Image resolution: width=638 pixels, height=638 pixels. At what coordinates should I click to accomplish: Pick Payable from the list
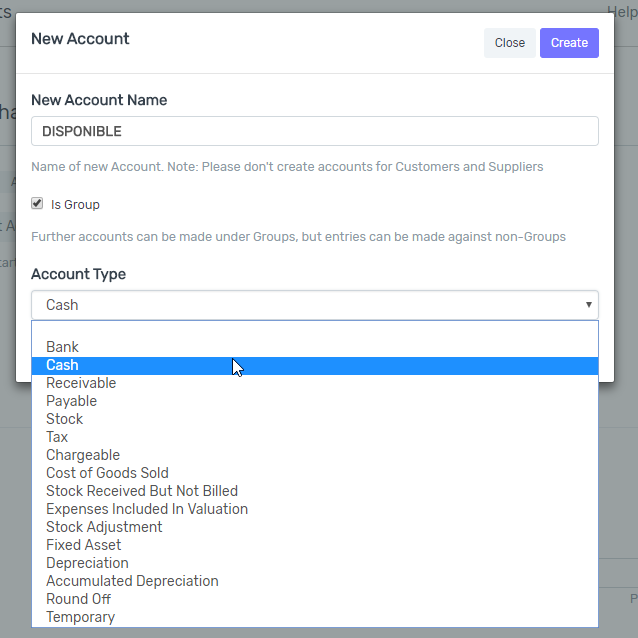pyautogui.click(x=315, y=401)
